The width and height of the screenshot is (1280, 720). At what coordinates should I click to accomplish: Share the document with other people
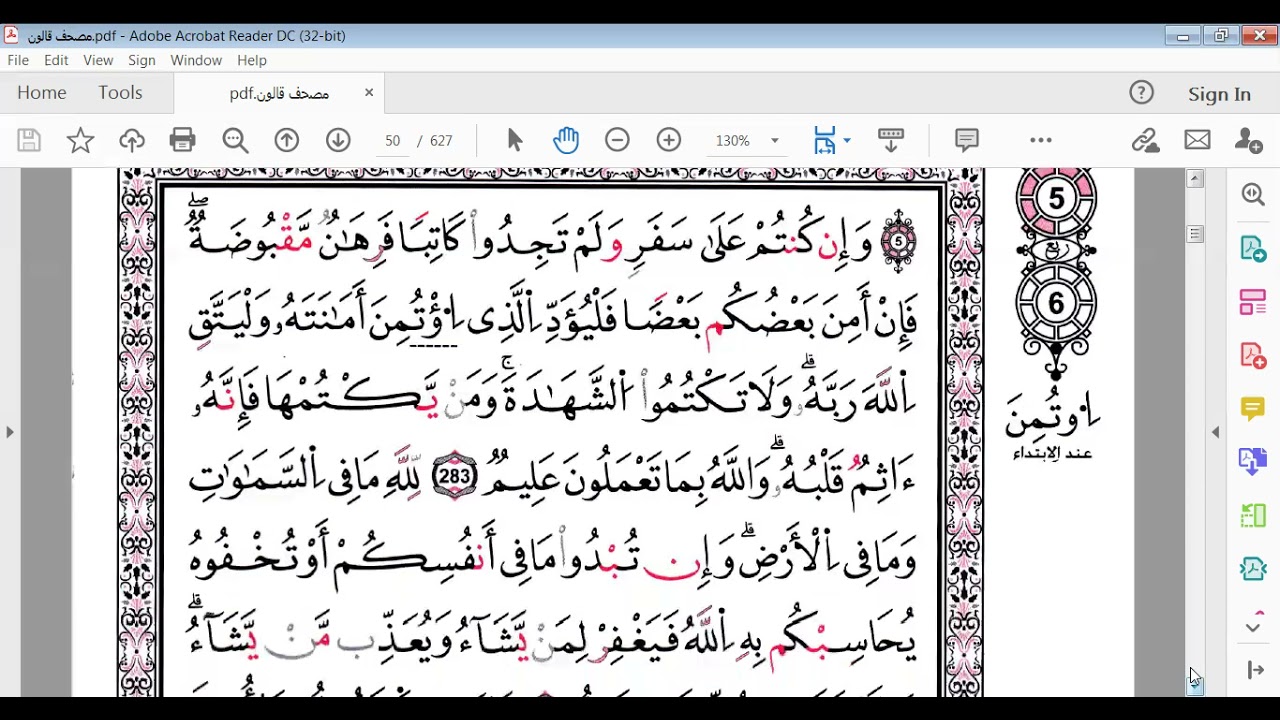pos(1248,140)
